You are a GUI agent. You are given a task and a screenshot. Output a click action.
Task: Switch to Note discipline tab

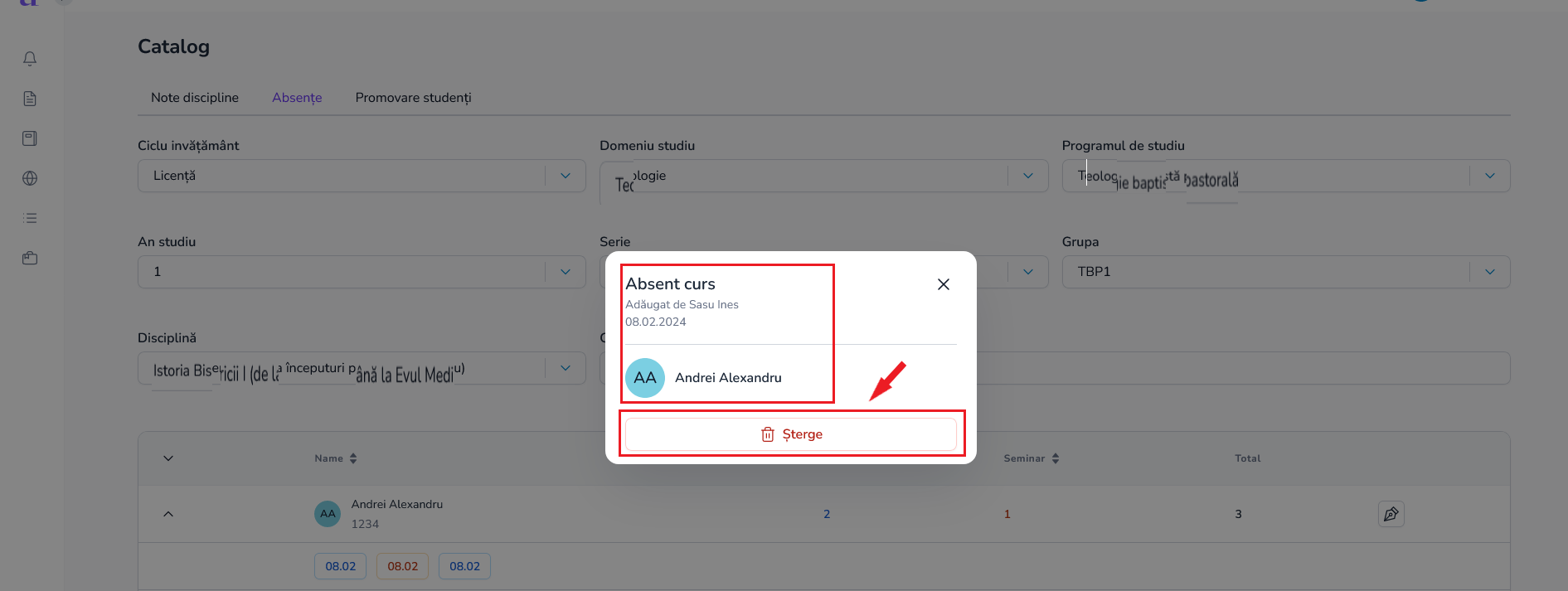[x=195, y=98]
